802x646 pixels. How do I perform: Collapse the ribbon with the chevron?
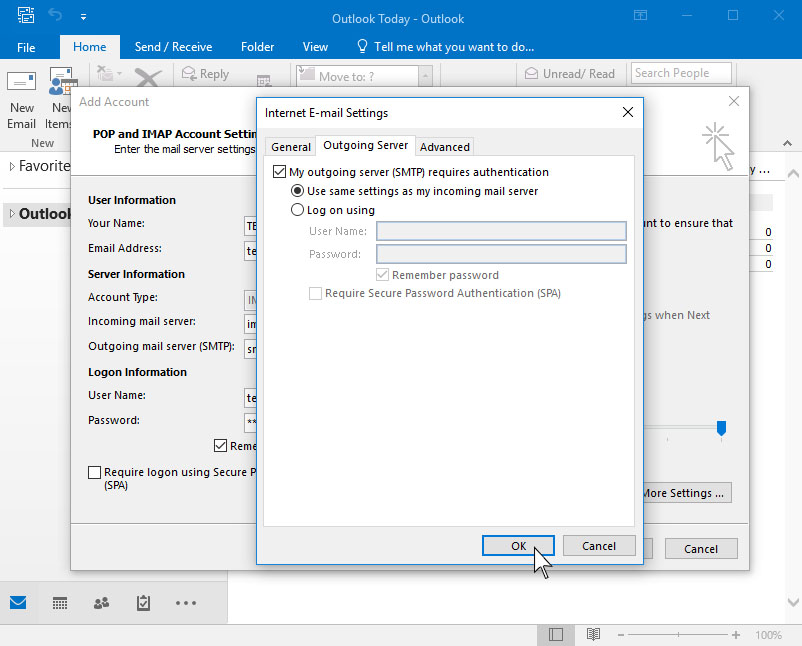(787, 143)
